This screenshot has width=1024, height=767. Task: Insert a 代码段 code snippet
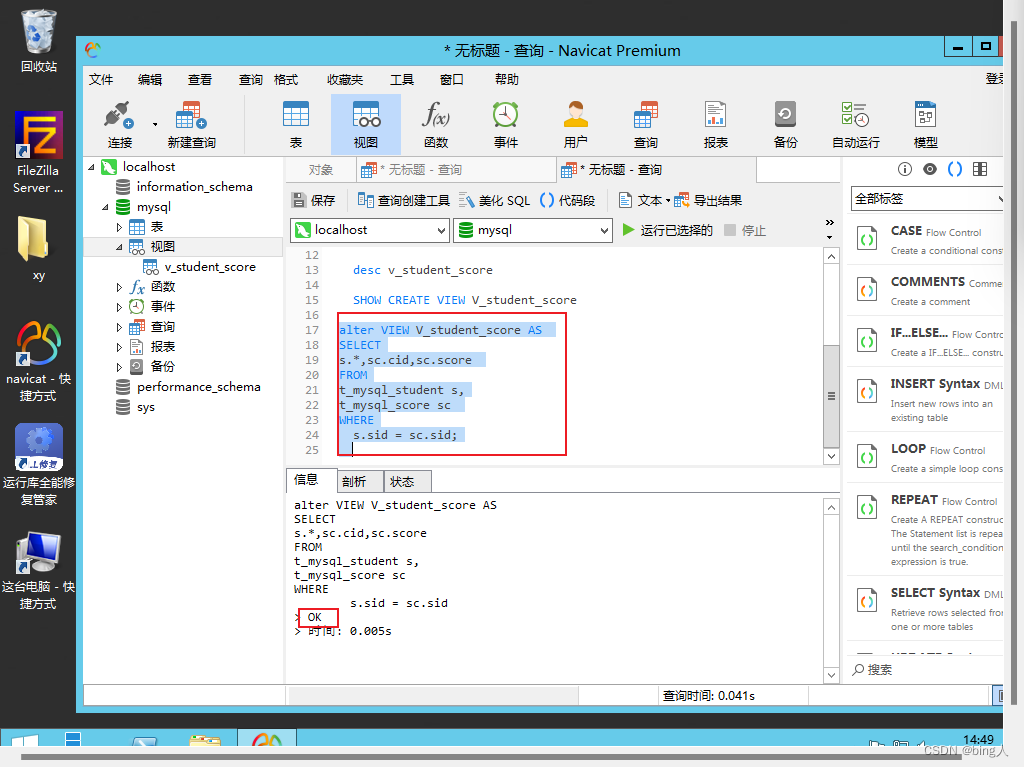click(x=568, y=200)
